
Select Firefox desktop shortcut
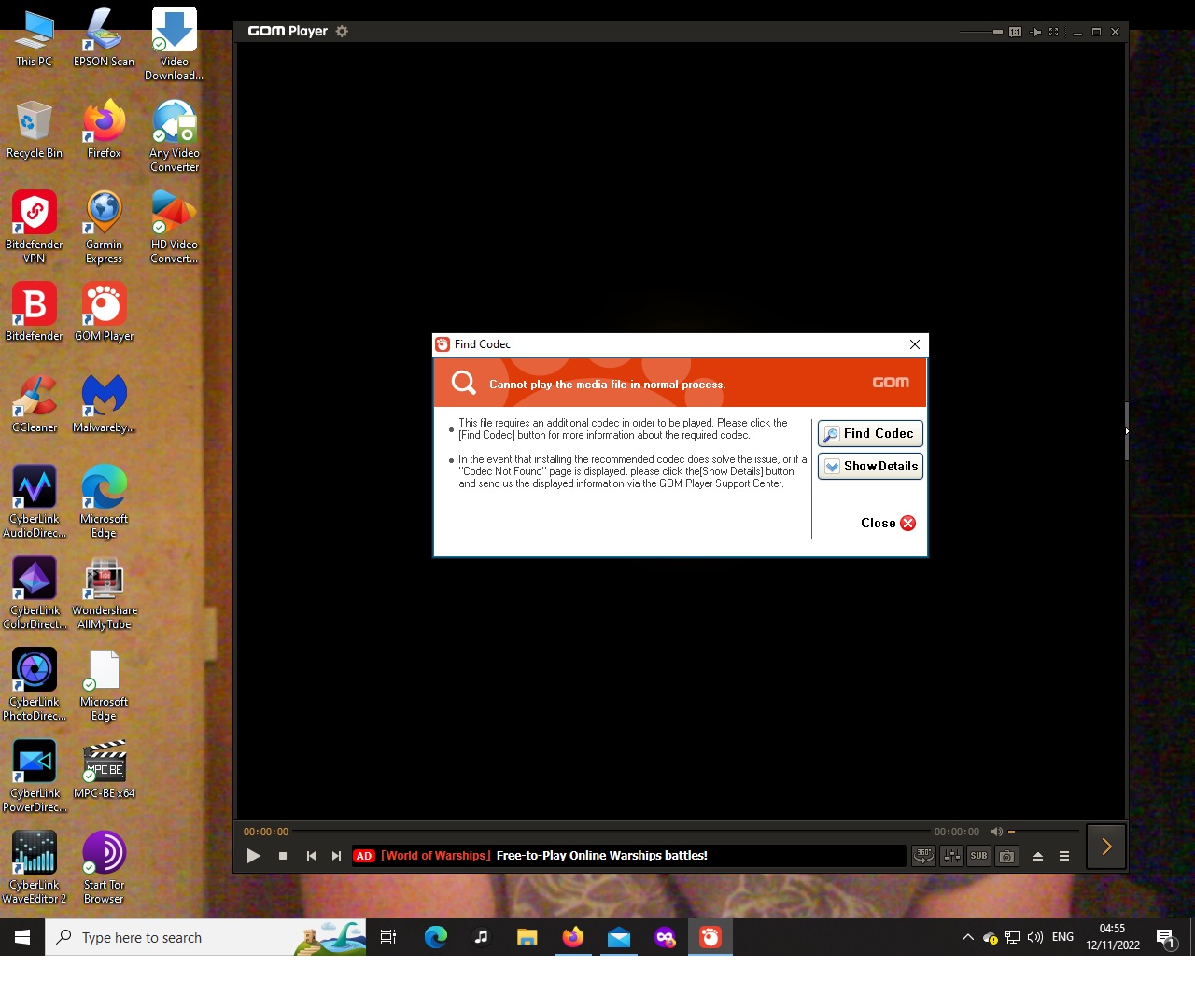(104, 130)
